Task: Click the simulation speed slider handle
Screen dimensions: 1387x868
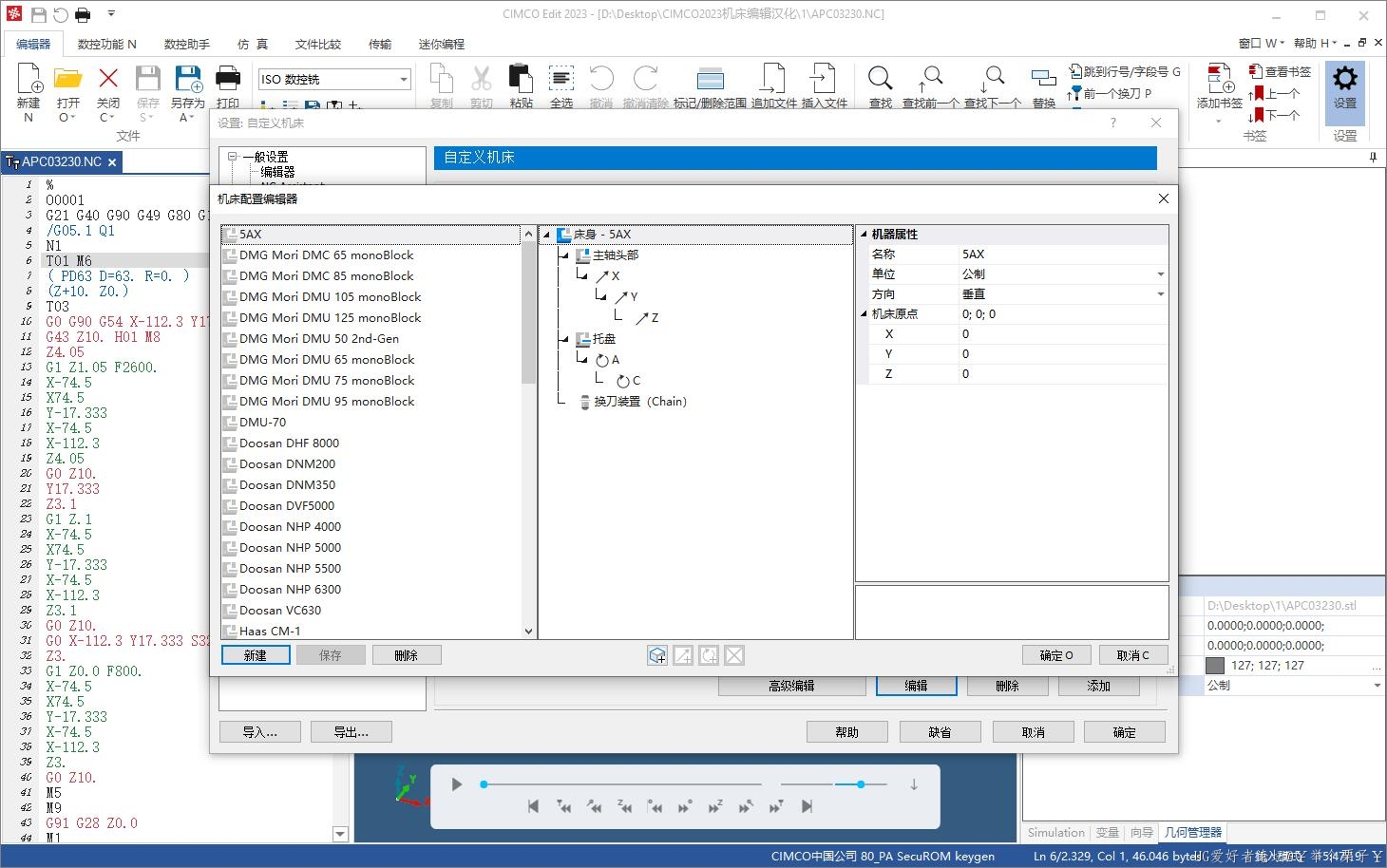Action: point(861,784)
